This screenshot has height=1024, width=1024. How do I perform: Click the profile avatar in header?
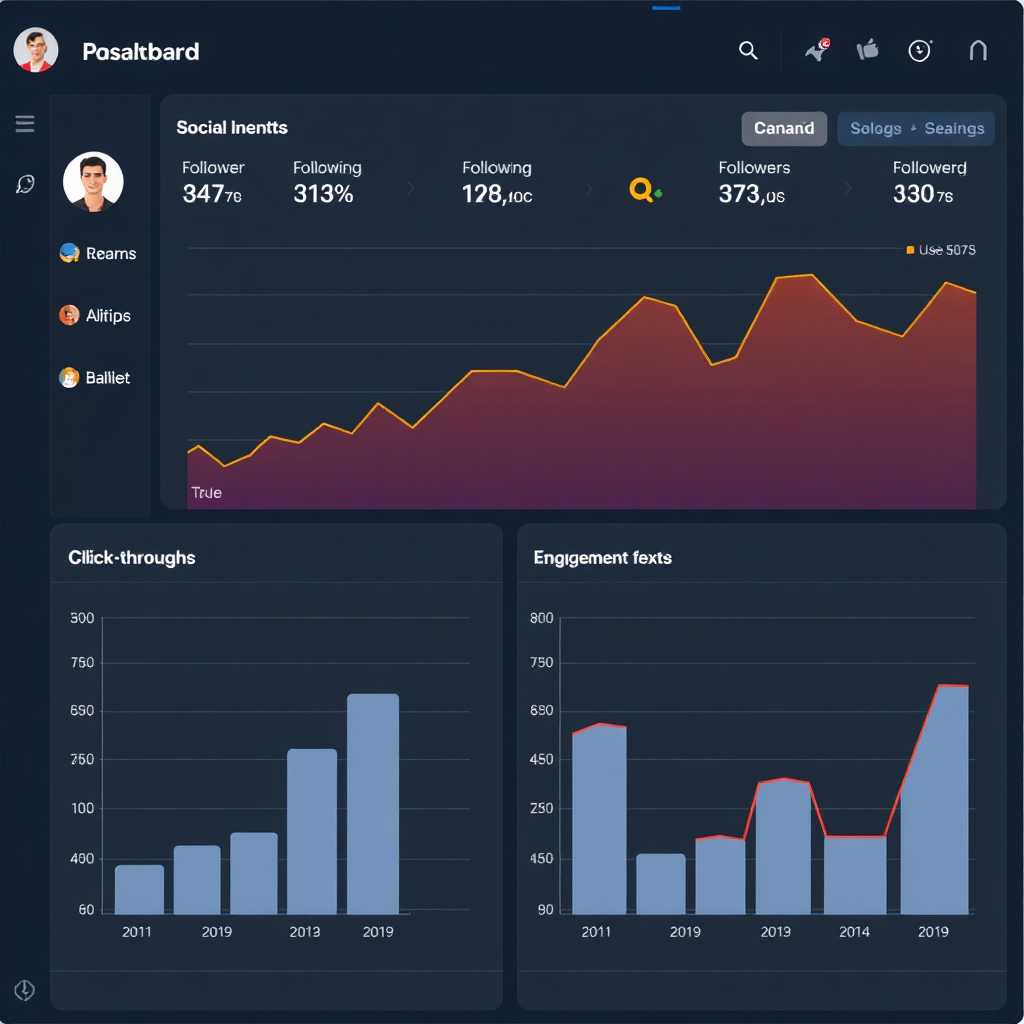36,50
